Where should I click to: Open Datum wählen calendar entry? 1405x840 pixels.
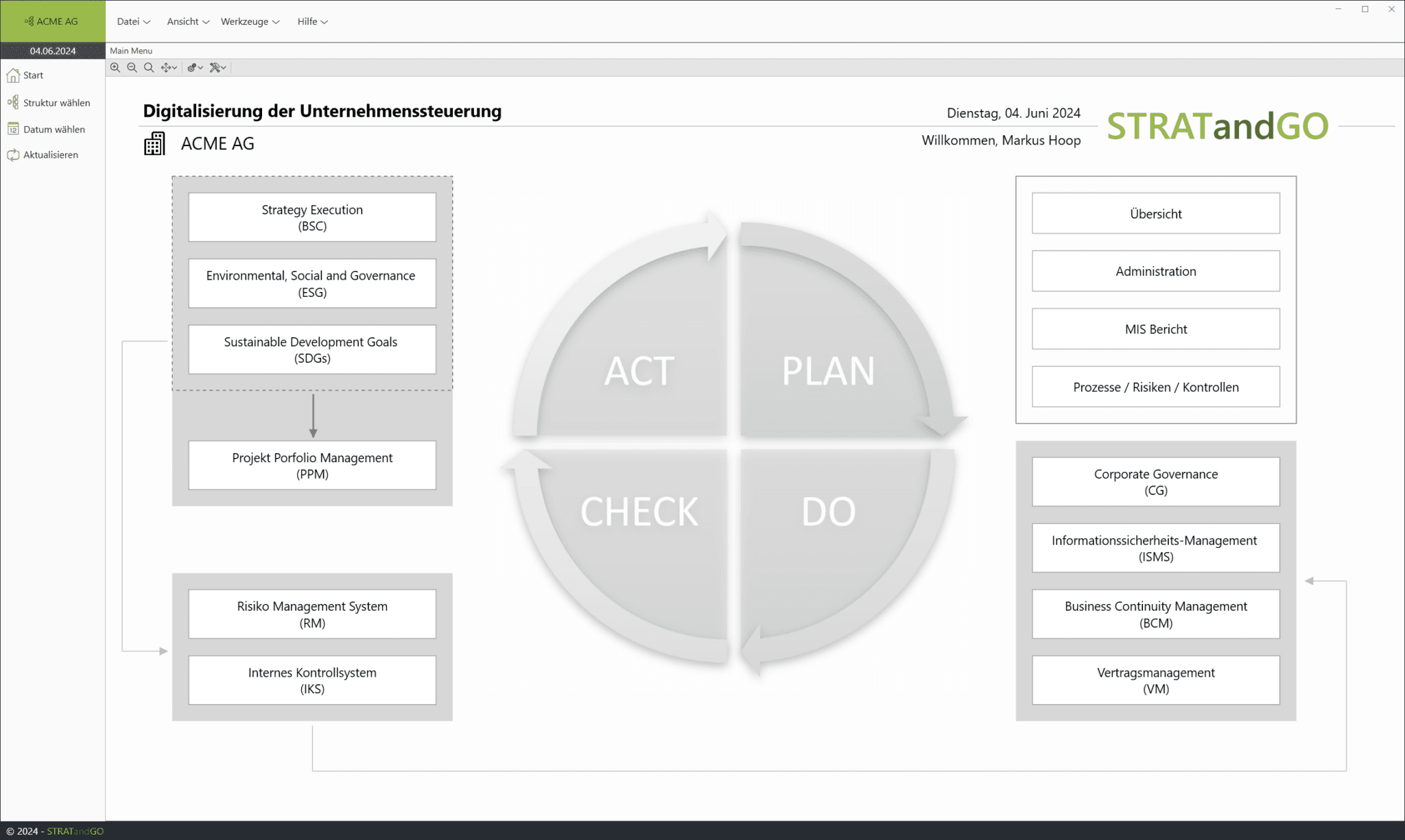click(x=54, y=129)
